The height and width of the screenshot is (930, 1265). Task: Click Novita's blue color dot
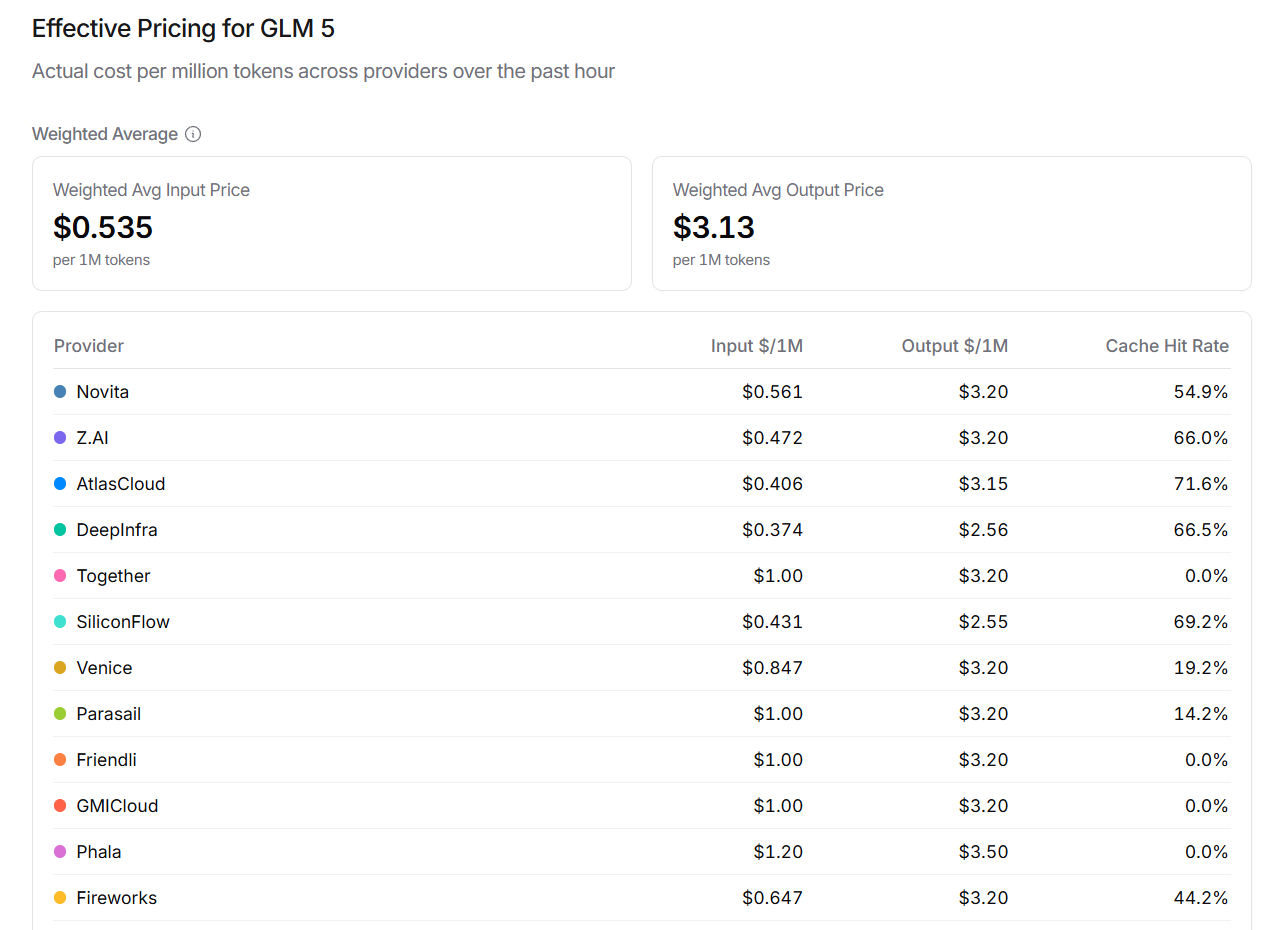point(60,392)
